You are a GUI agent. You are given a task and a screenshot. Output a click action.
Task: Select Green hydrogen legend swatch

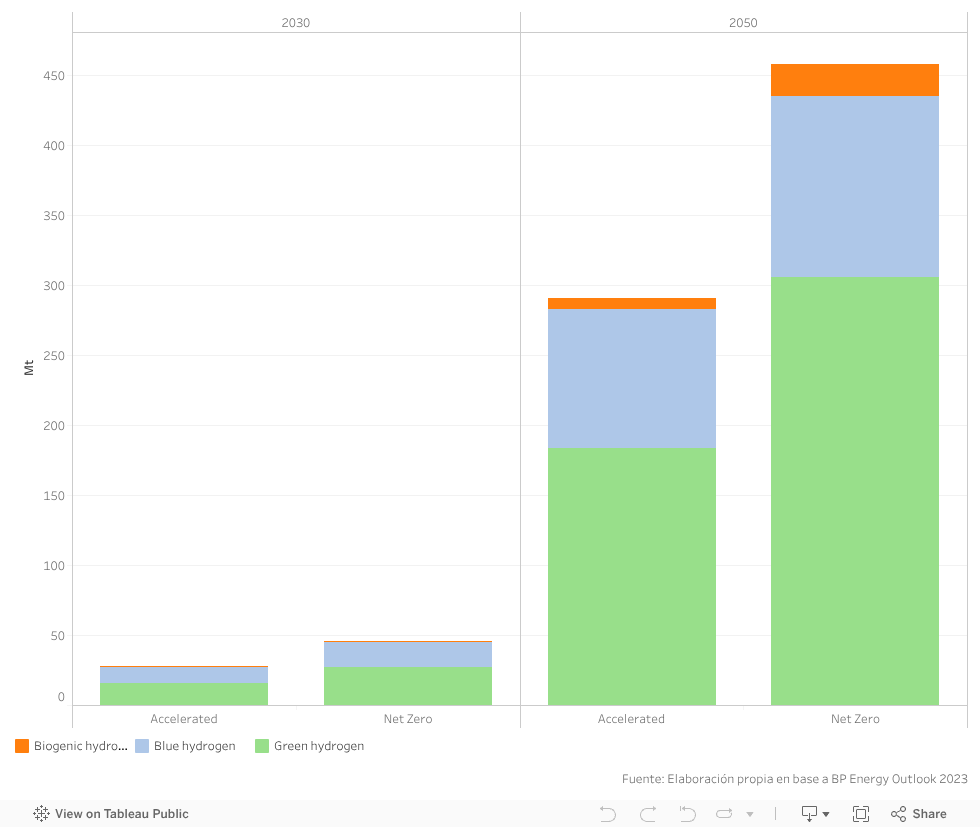[x=262, y=746]
